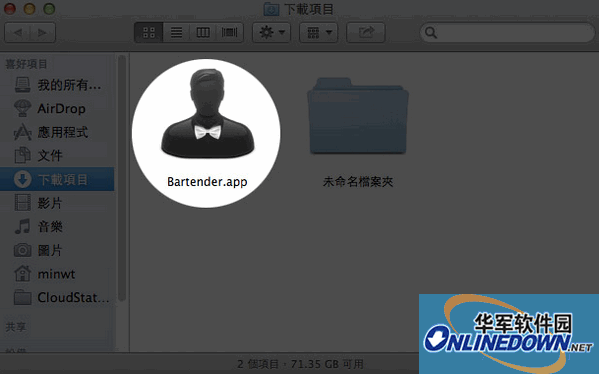The image size is (599, 374).
Task: Select the Bartender.app icon
Action: [207, 113]
